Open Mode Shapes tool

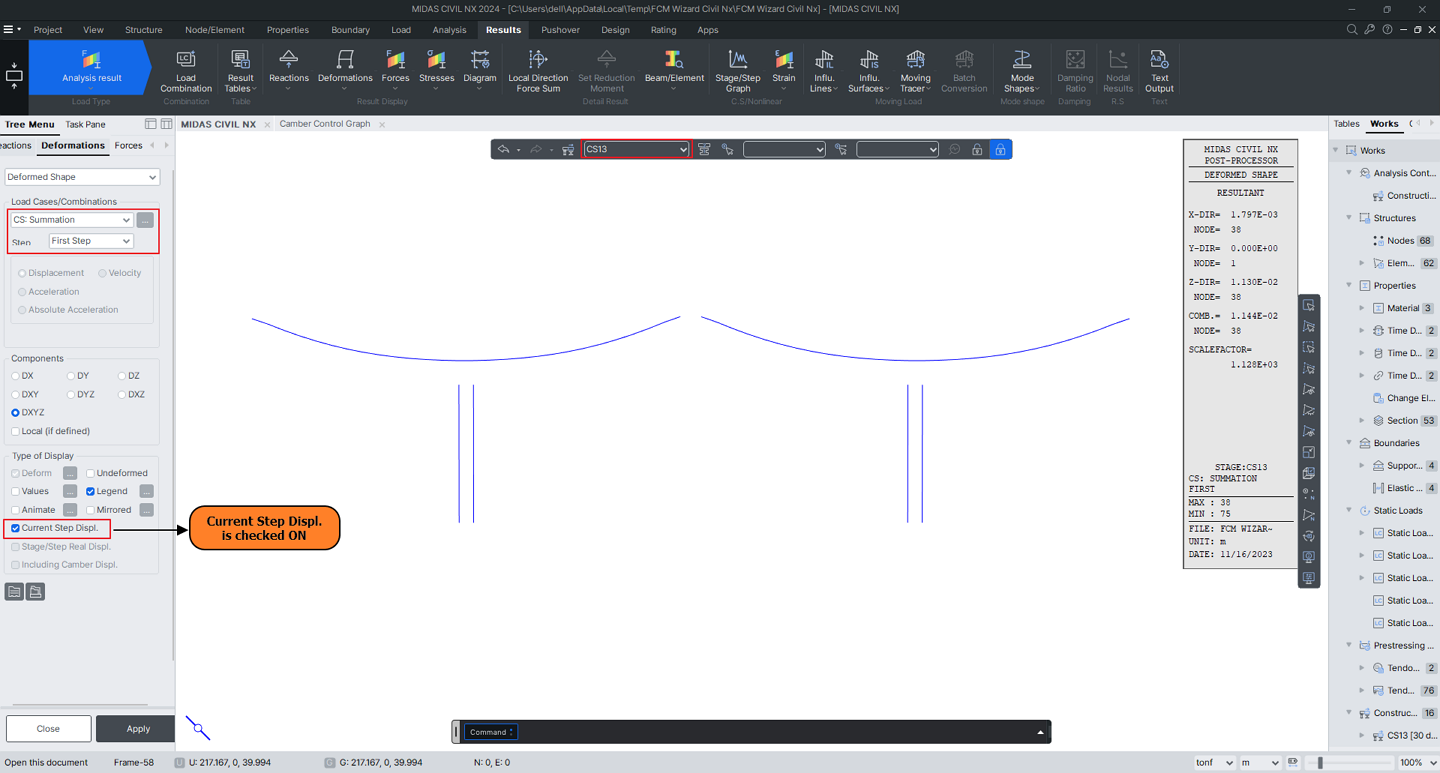1022,72
